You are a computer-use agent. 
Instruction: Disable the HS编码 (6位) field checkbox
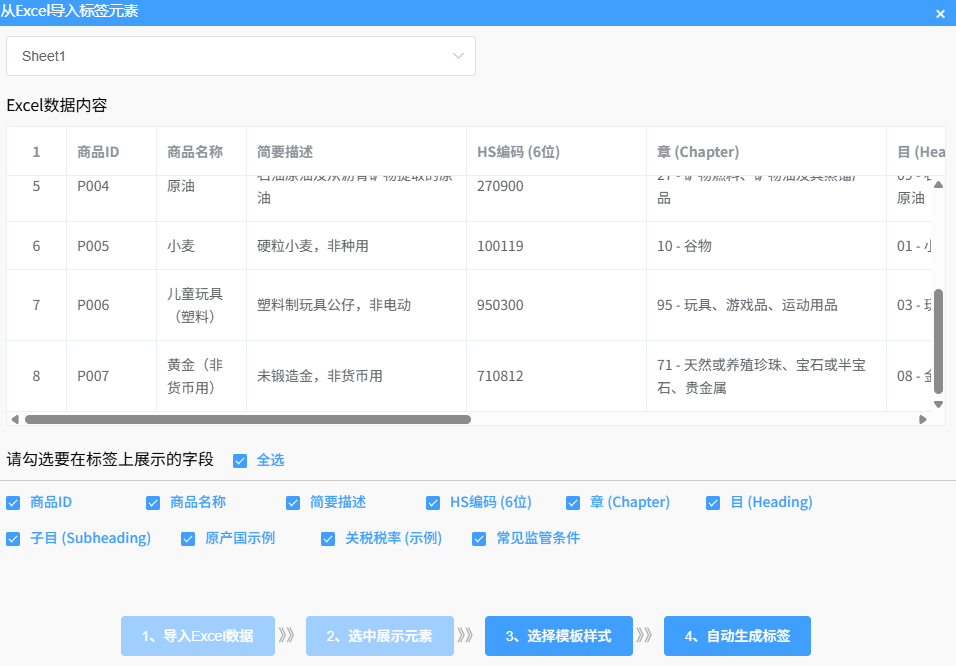[x=433, y=503]
